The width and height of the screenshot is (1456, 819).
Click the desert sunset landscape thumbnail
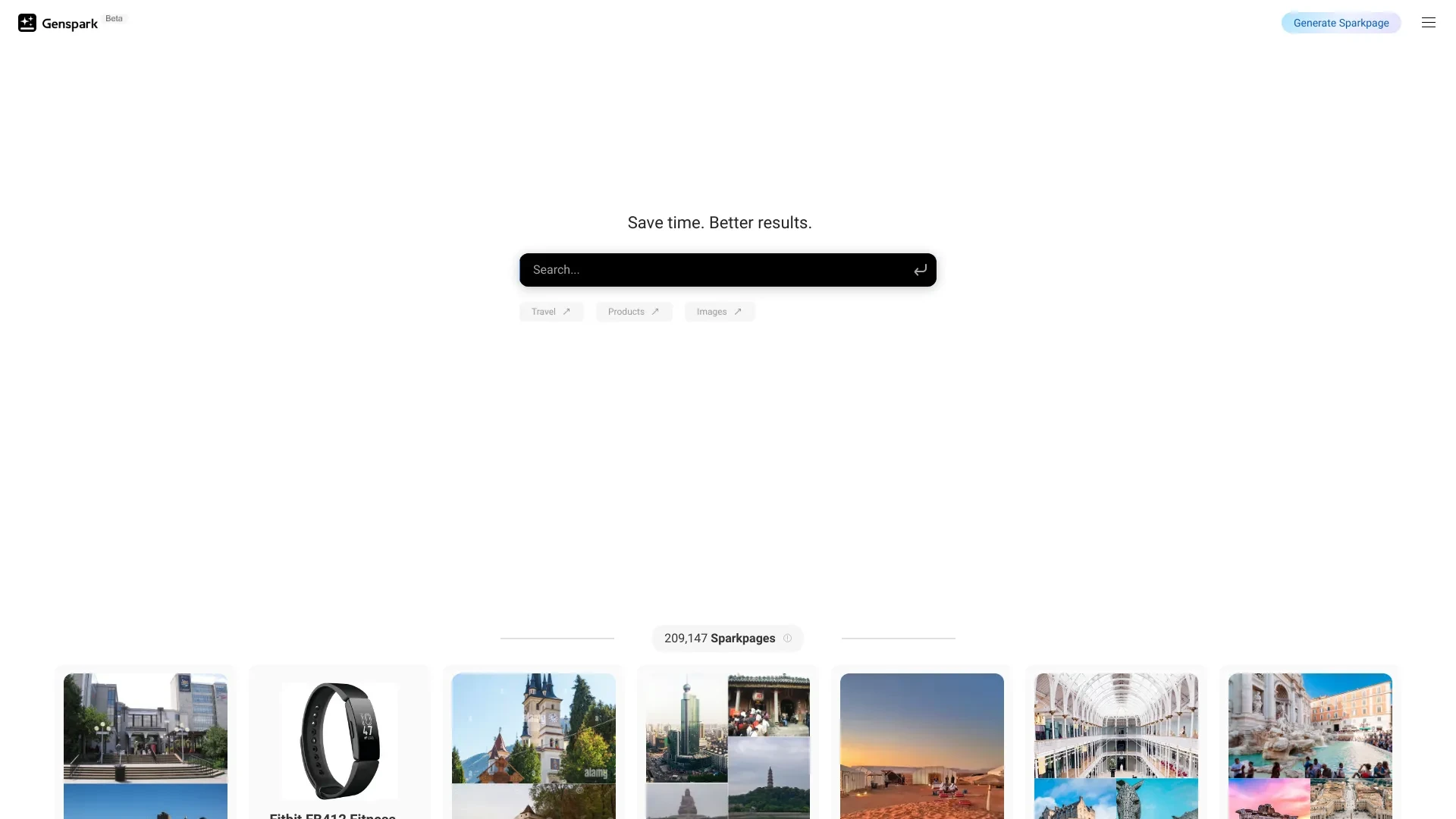point(922,745)
